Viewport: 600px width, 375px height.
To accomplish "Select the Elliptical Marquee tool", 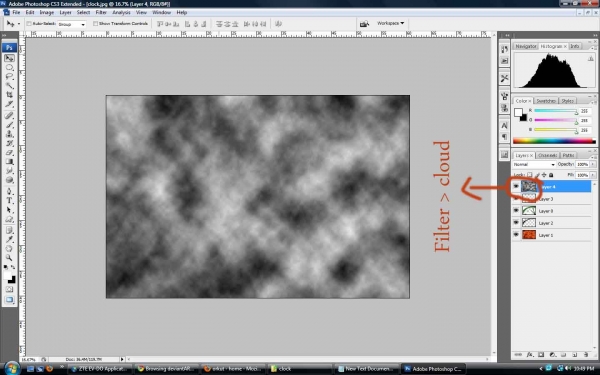I will 9,67.
